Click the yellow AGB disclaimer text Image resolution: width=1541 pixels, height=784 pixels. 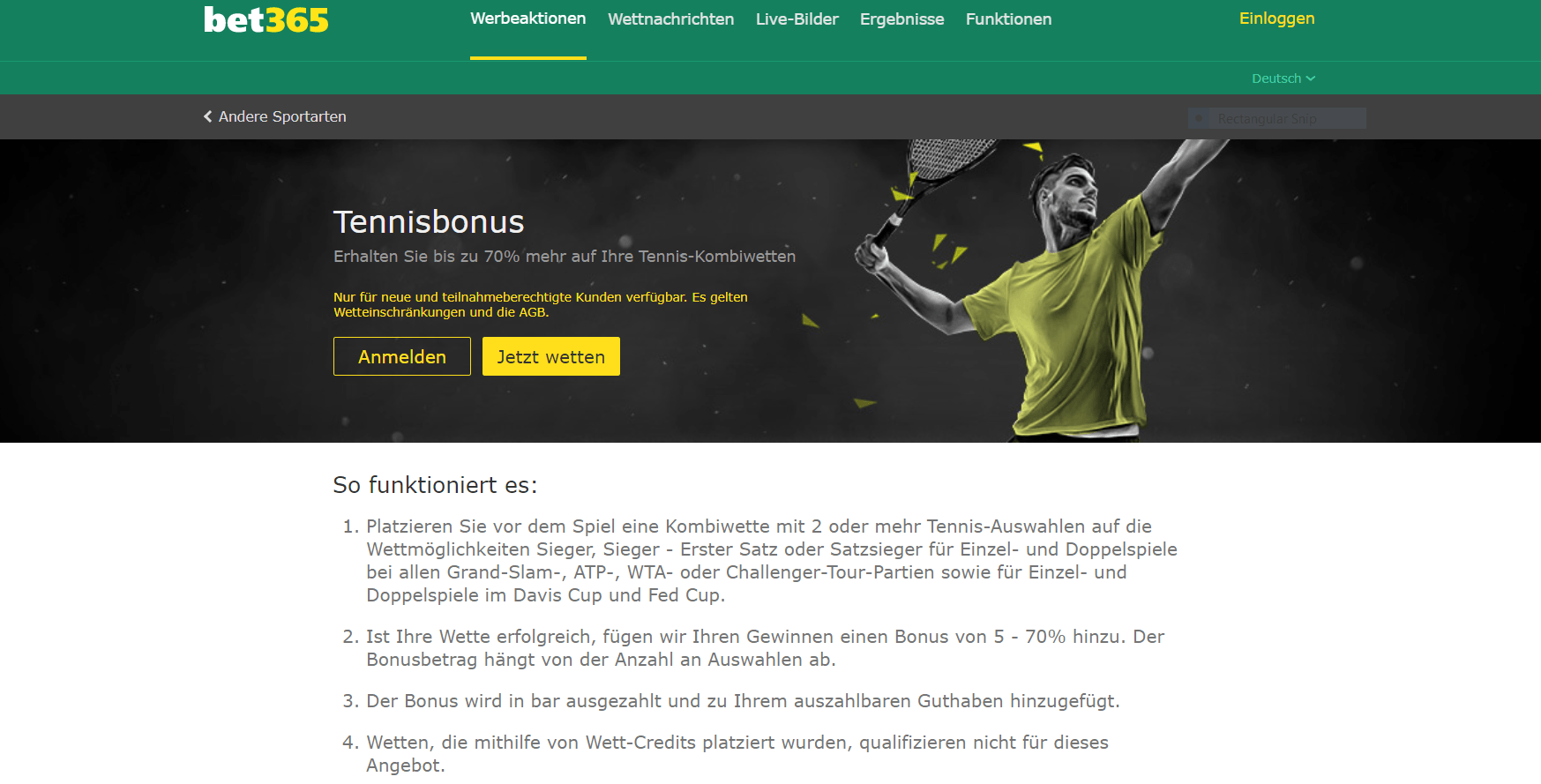point(541,304)
